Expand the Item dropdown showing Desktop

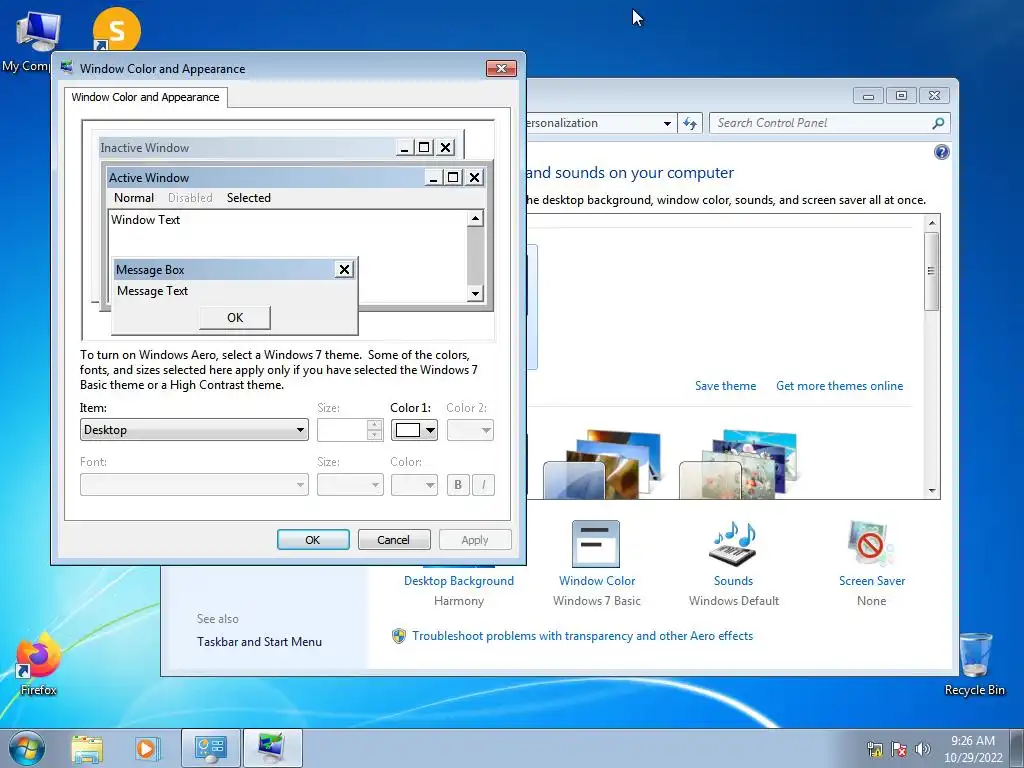[x=194, y=430]
